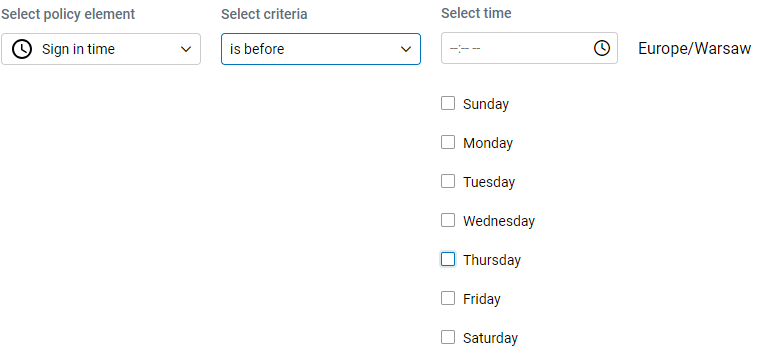Click chevron arrow of Sign in time dropdown
The image size is (781, 364).
coord(186,49)
